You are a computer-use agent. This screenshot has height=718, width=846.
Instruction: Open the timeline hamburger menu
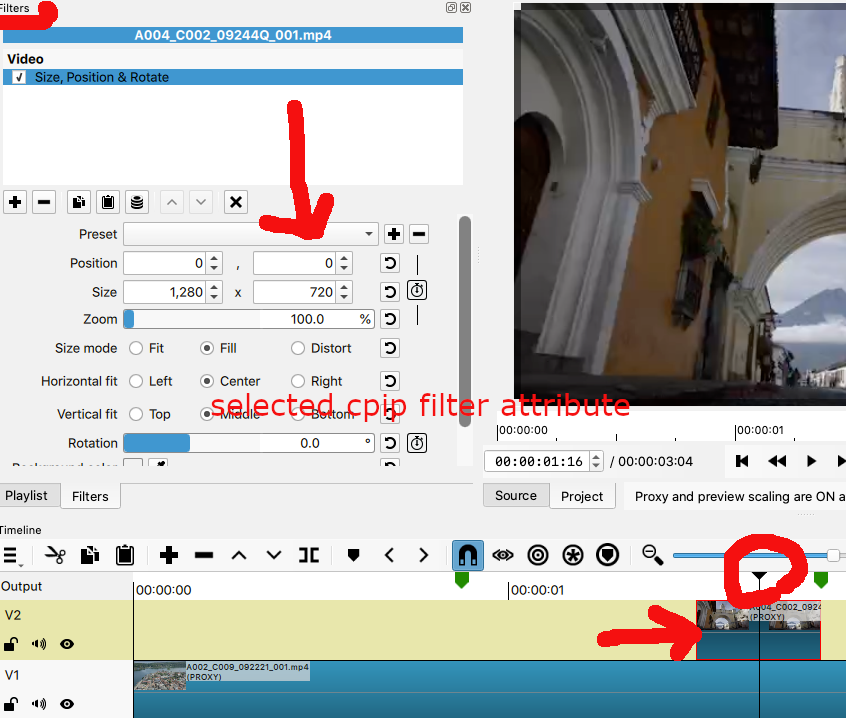click(12, 556)
